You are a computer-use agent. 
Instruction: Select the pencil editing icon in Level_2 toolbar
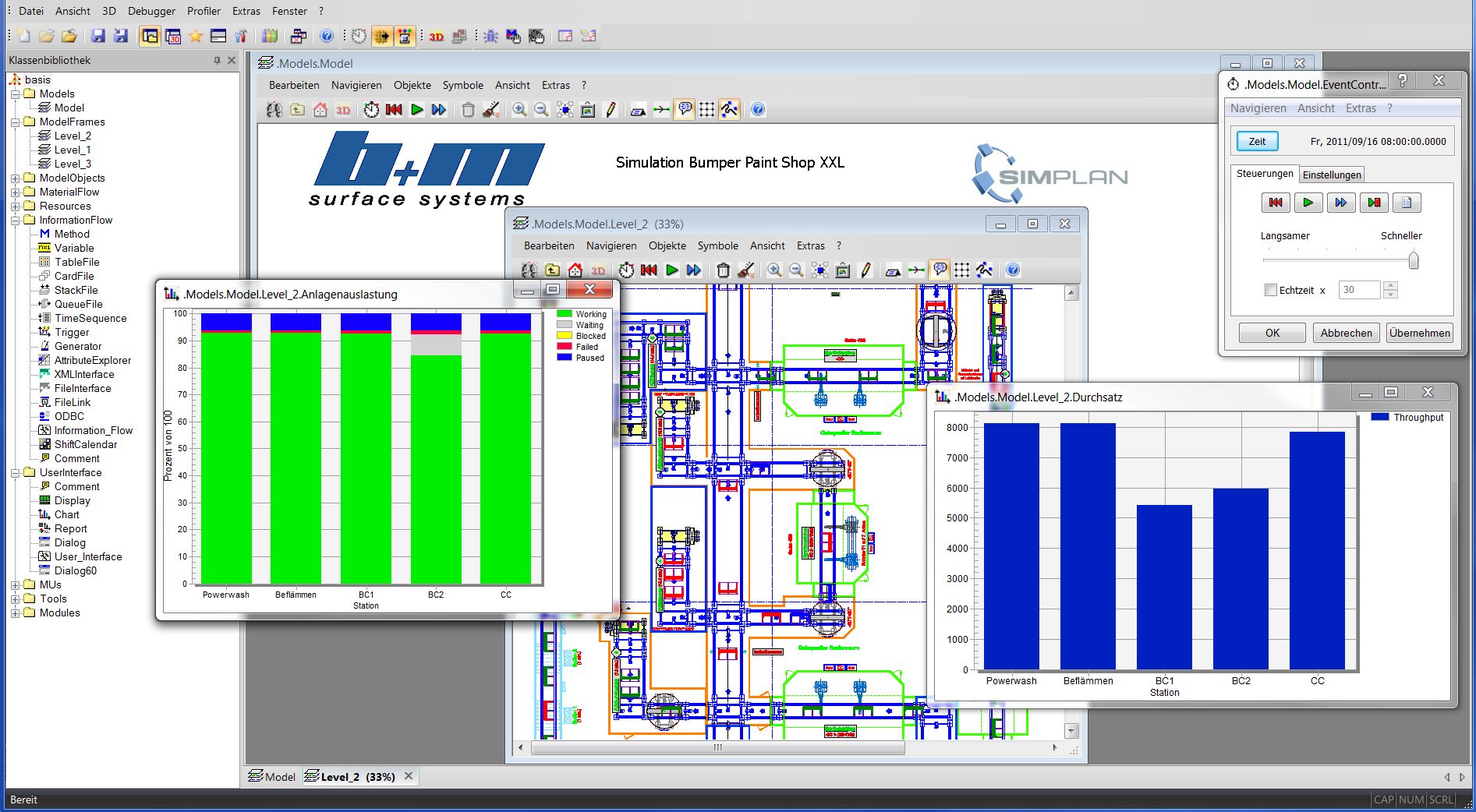pos(865,270)
